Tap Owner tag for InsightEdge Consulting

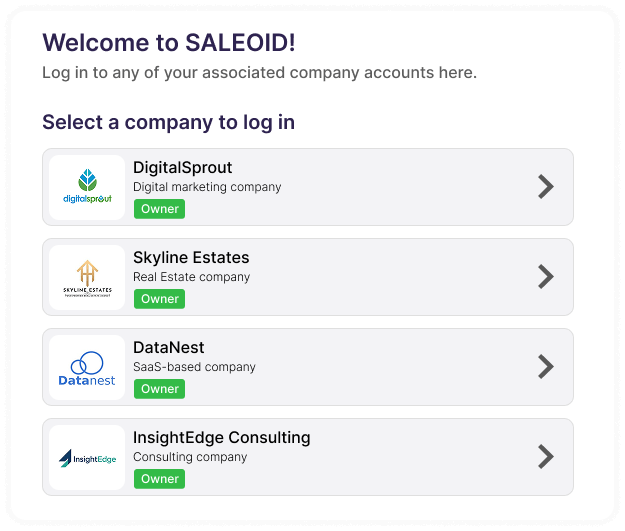point(159,479)
